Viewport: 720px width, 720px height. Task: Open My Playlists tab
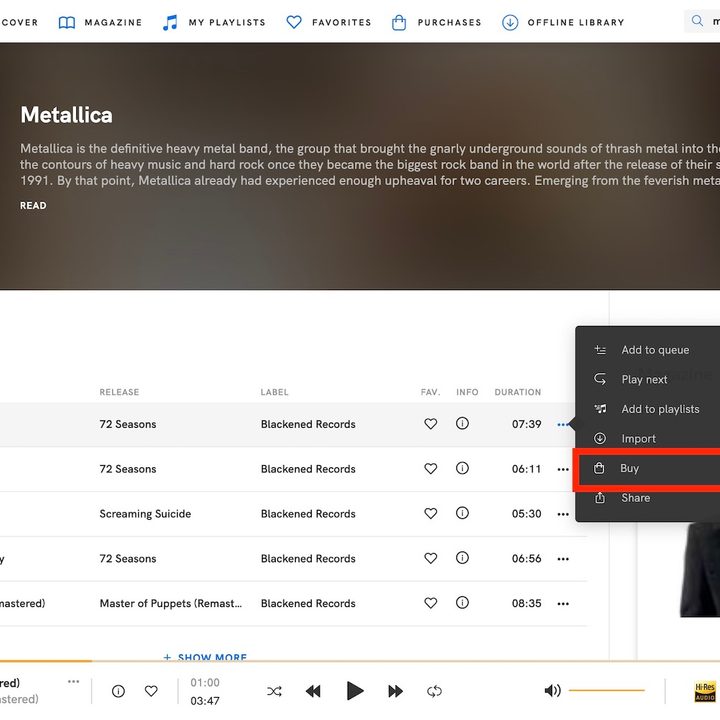click(214, 22)
